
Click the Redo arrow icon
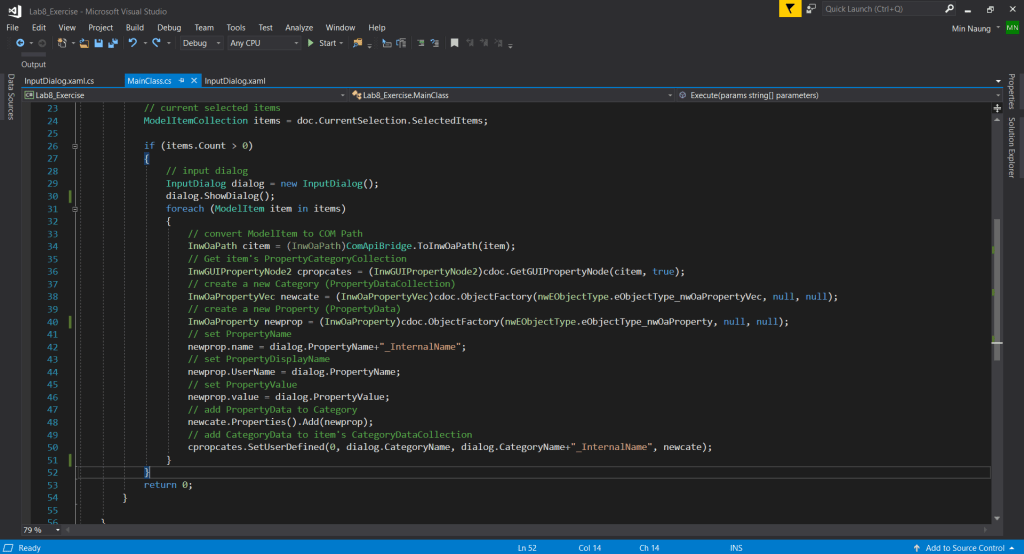pyautogui.click(x=157, y=43)
